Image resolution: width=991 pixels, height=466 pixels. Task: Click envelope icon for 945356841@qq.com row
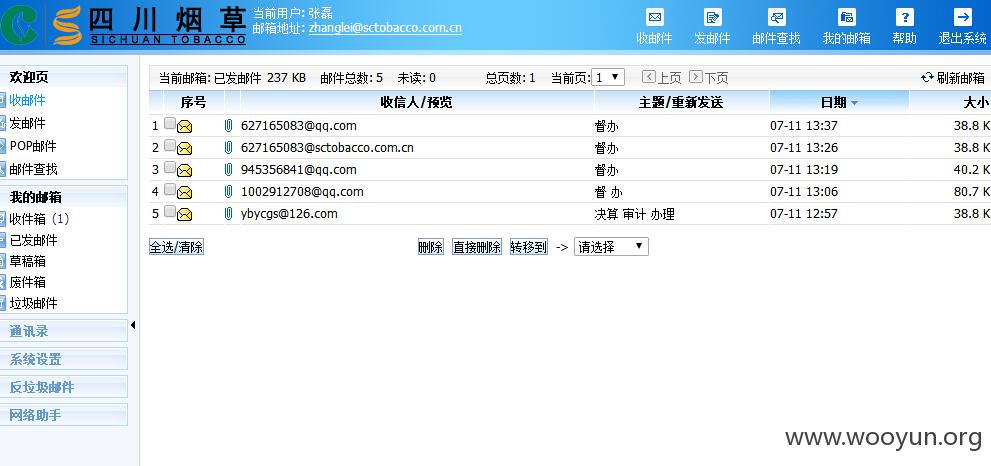point(185,170)
